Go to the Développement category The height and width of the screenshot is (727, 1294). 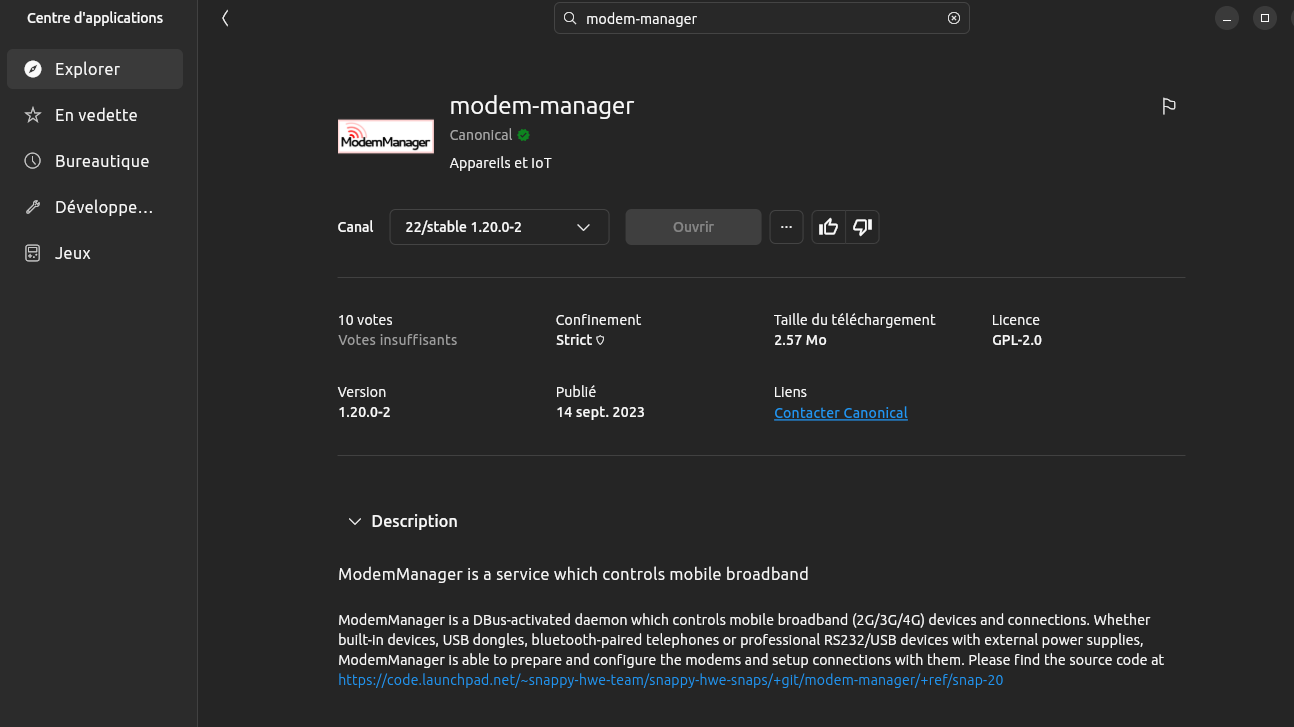95,207
